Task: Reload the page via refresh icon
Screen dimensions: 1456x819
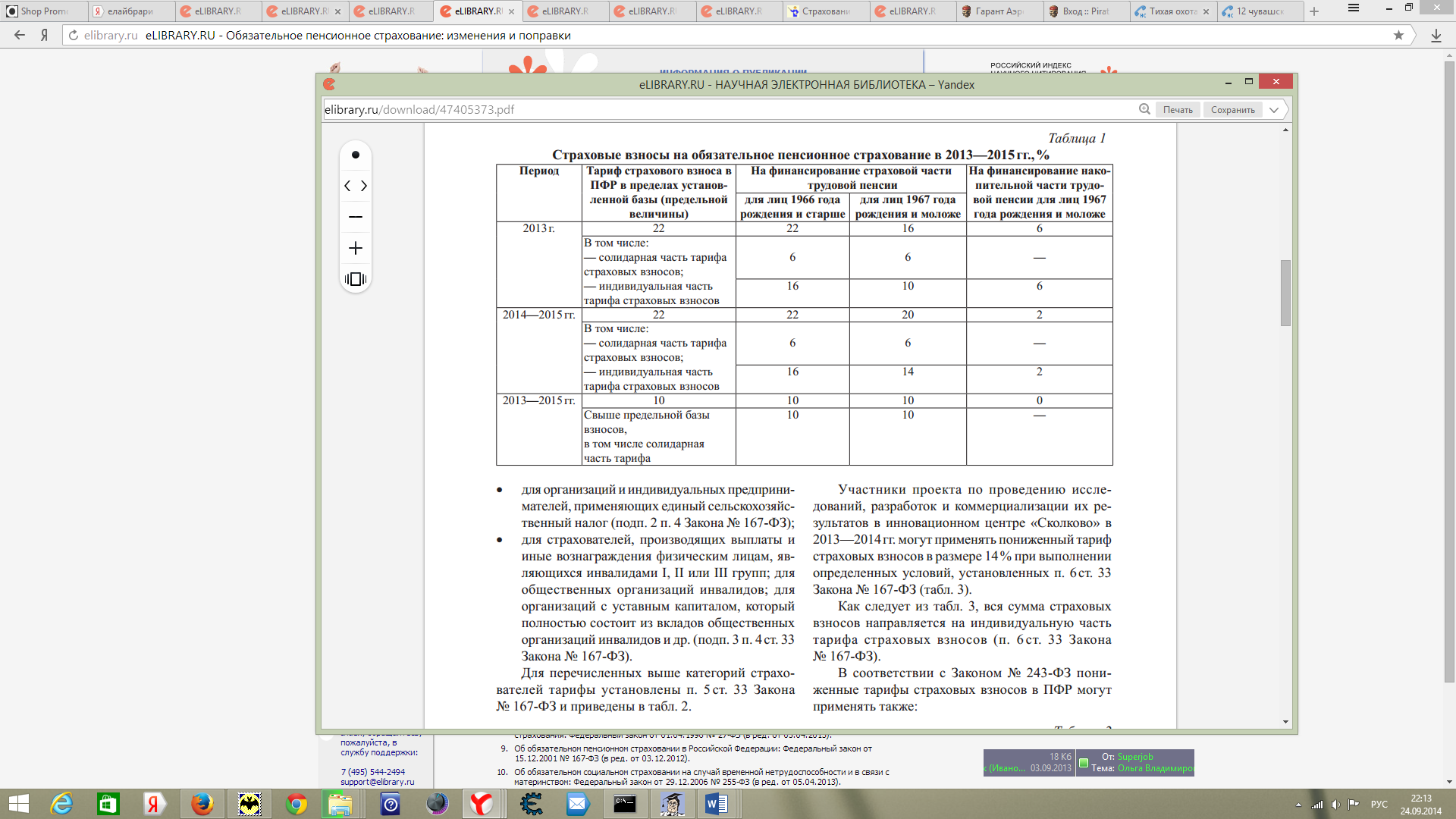Action: click(74, 35)
